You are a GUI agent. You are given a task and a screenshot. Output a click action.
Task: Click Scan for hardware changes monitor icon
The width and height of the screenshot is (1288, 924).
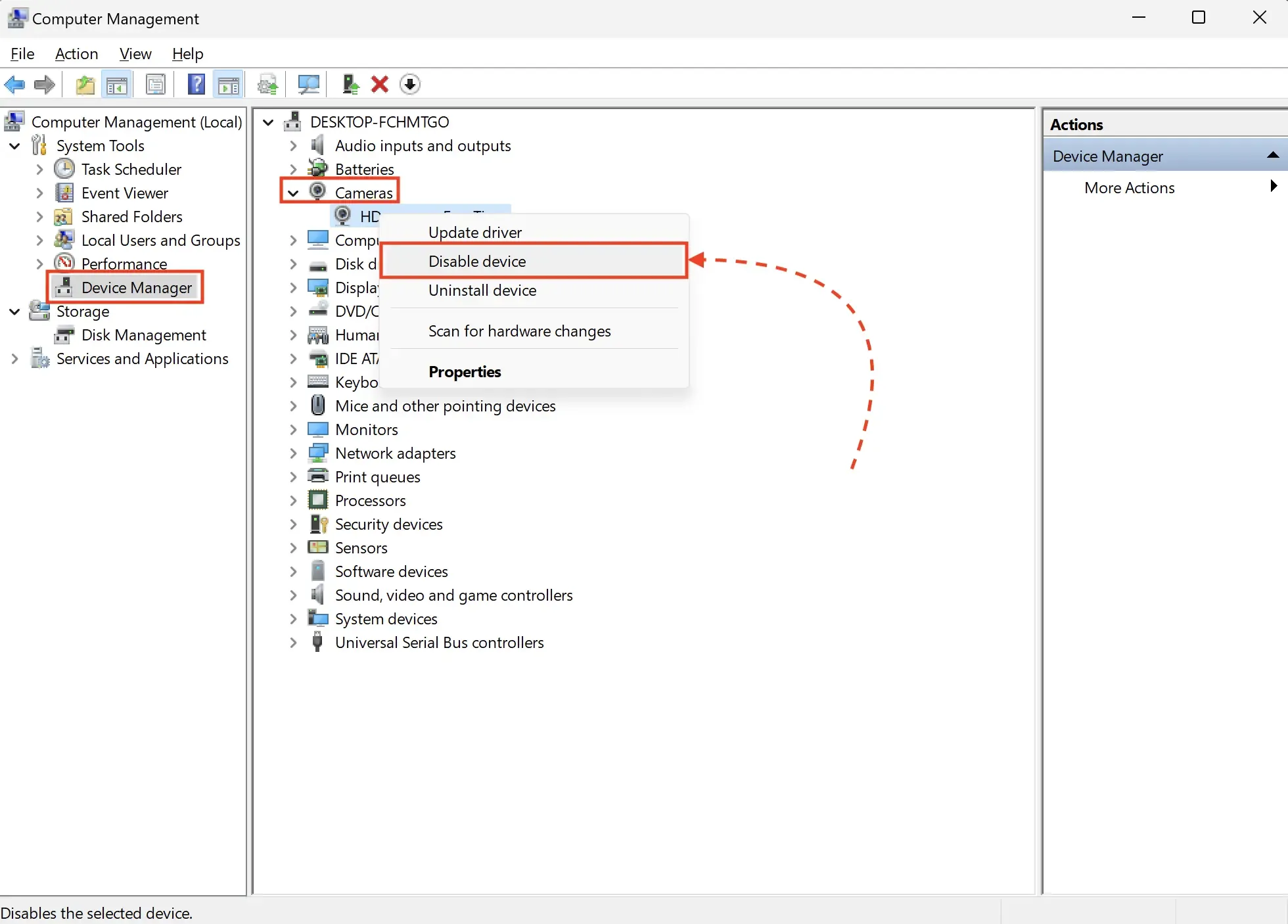click(x=308, y=84)
